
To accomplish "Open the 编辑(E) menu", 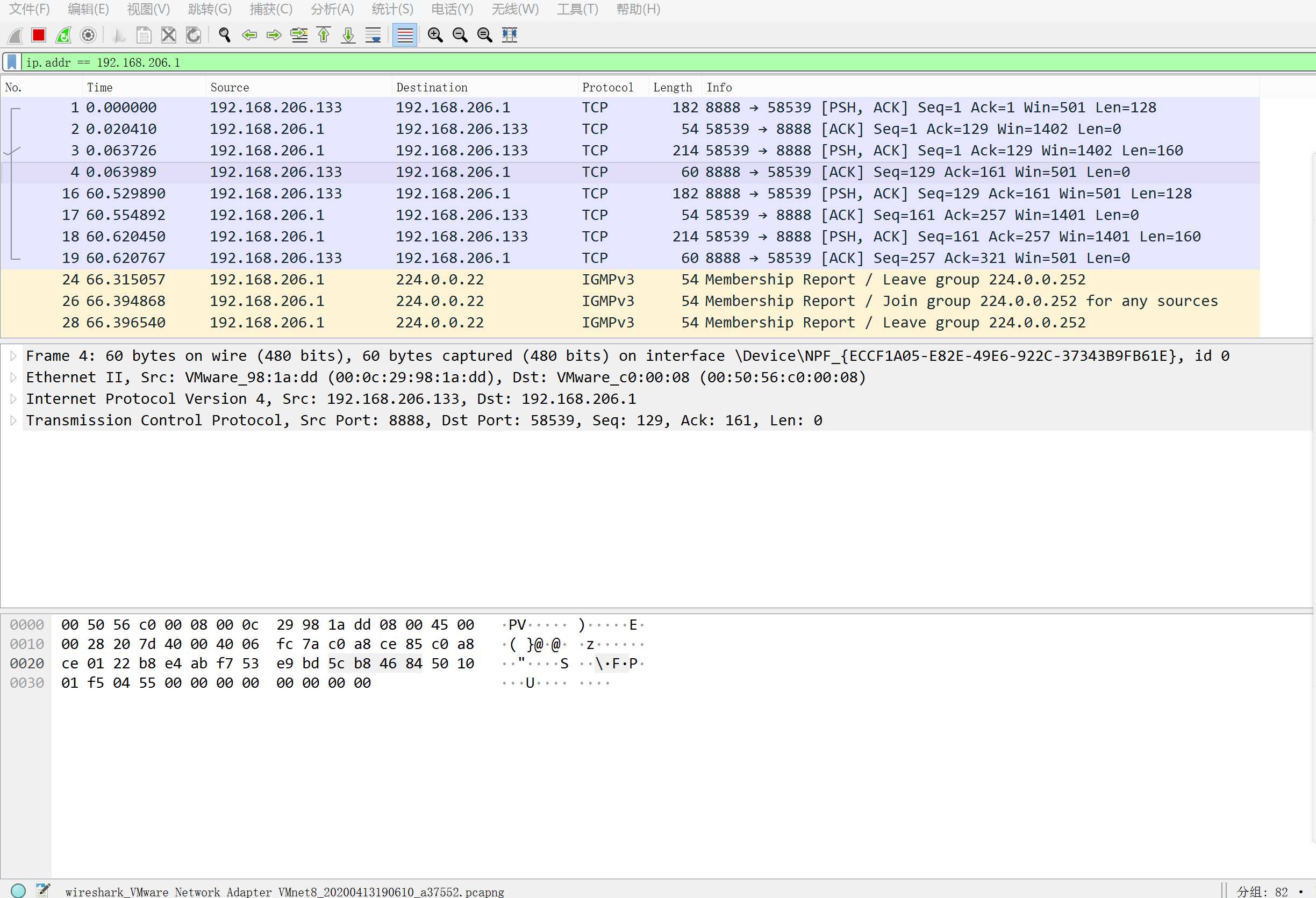I will pos(88,9).
